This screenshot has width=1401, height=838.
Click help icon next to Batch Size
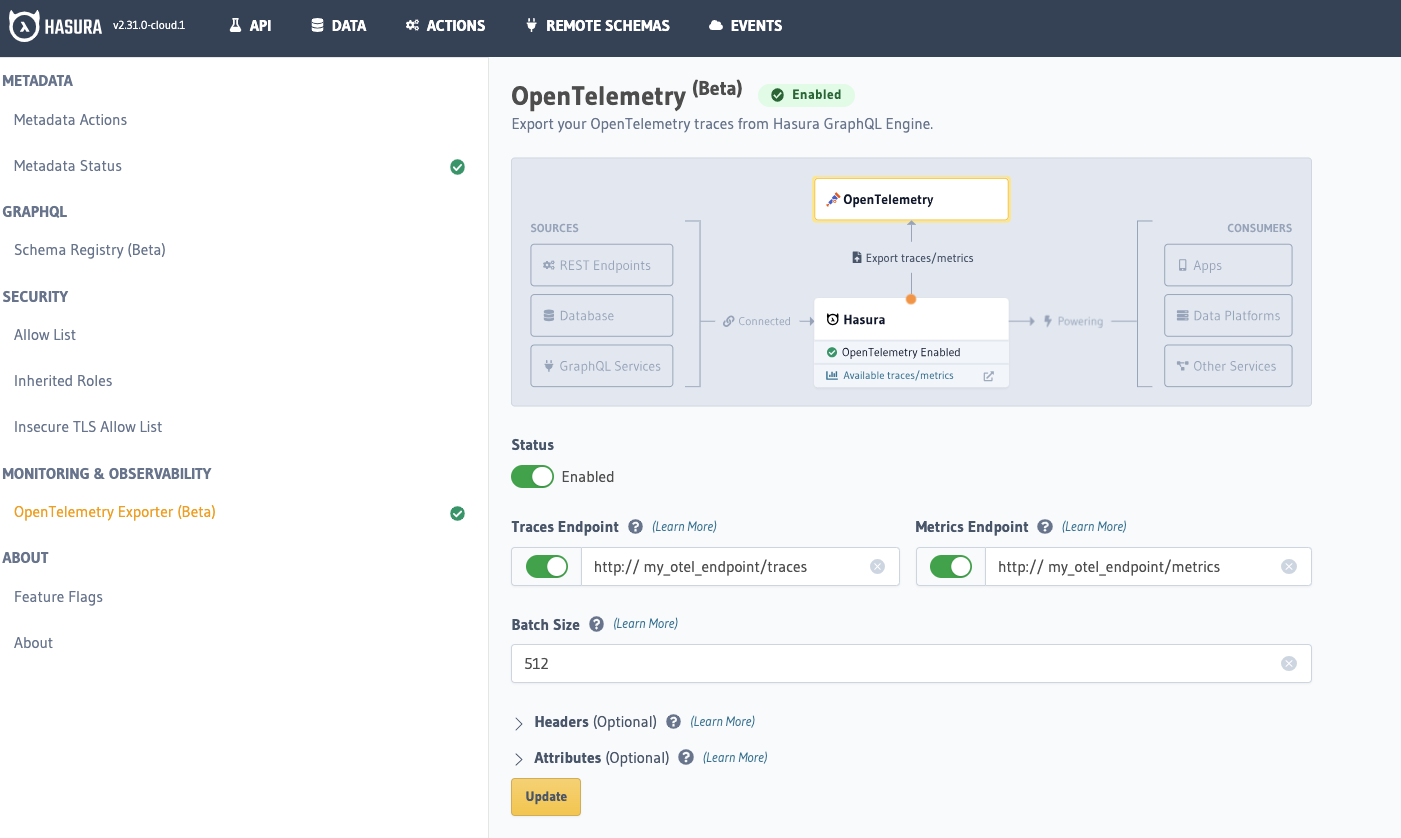click(596, 624)
